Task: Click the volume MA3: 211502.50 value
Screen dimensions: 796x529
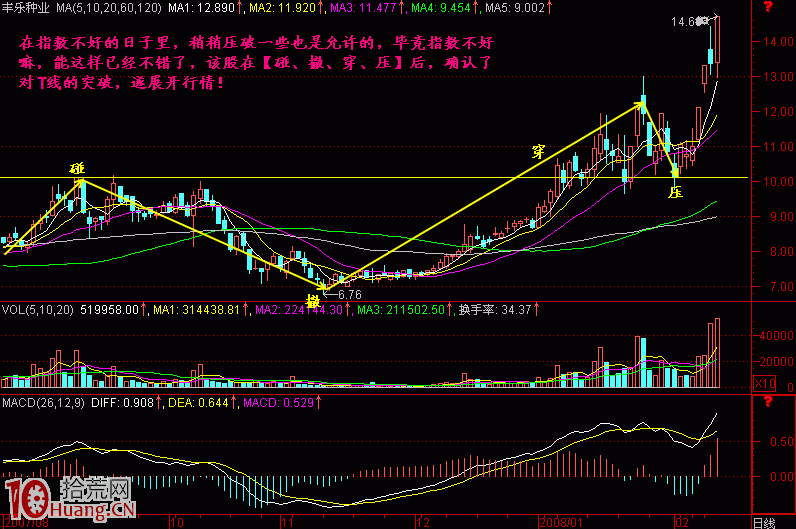Action: [x=401, y=309]
